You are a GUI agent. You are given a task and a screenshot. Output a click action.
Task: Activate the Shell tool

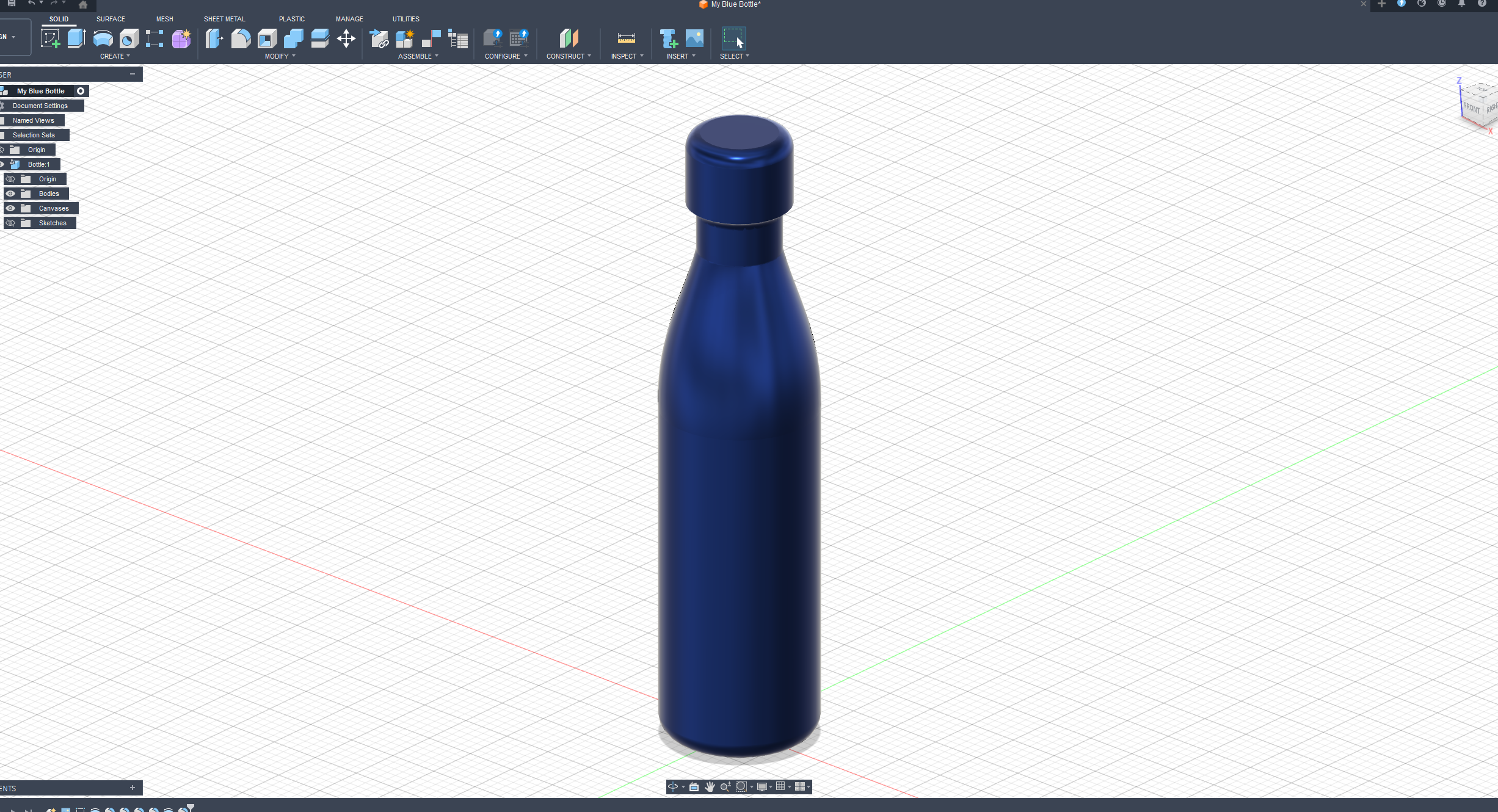pos(267,38)
